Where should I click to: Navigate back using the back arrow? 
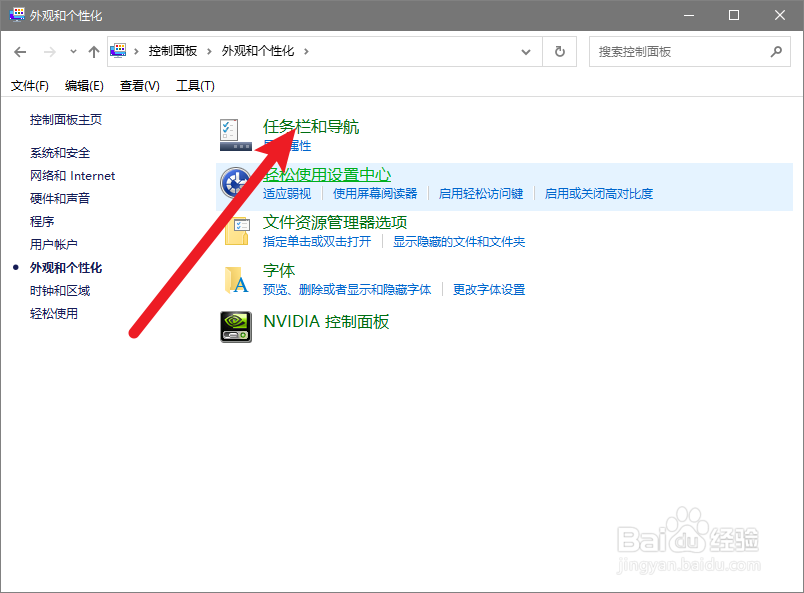(20, 51)
